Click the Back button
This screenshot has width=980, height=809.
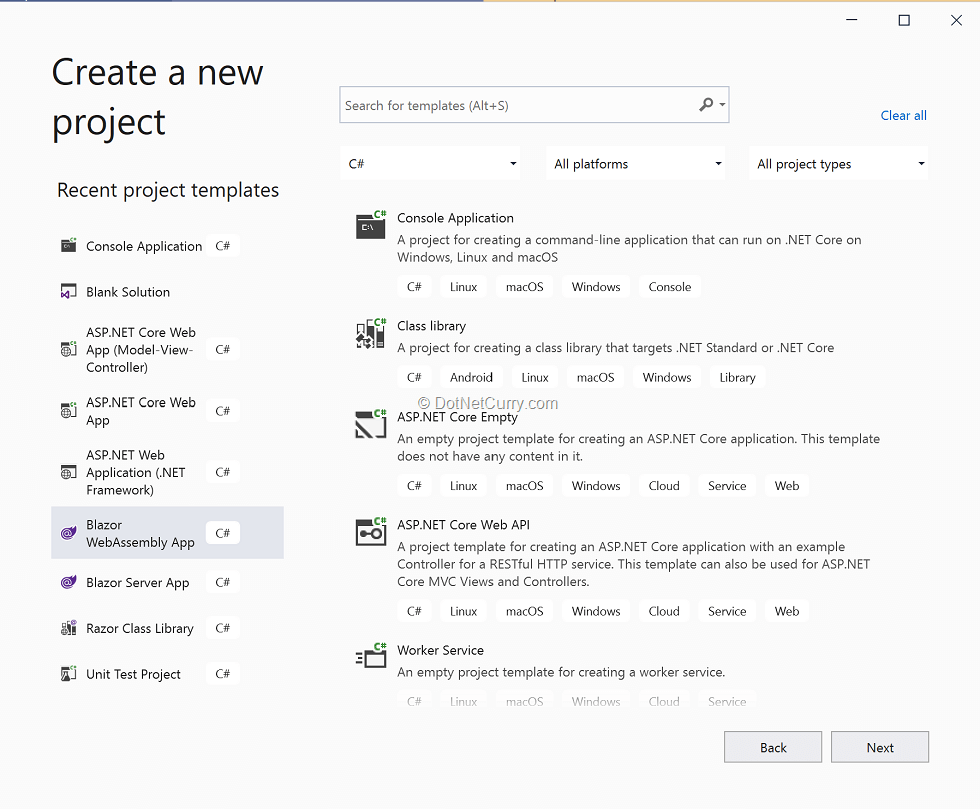coord(773,747)
